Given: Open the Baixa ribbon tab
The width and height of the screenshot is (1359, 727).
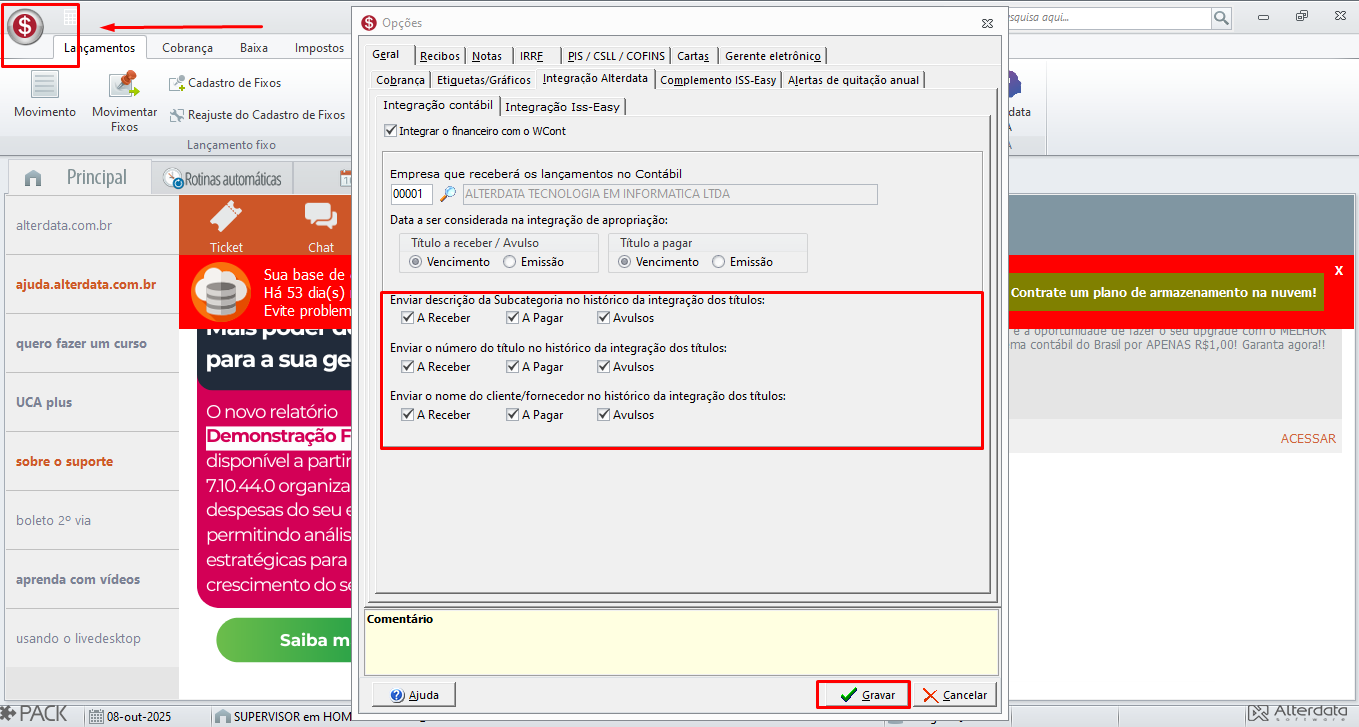Looking at the screenshot, I should [254, 47].
